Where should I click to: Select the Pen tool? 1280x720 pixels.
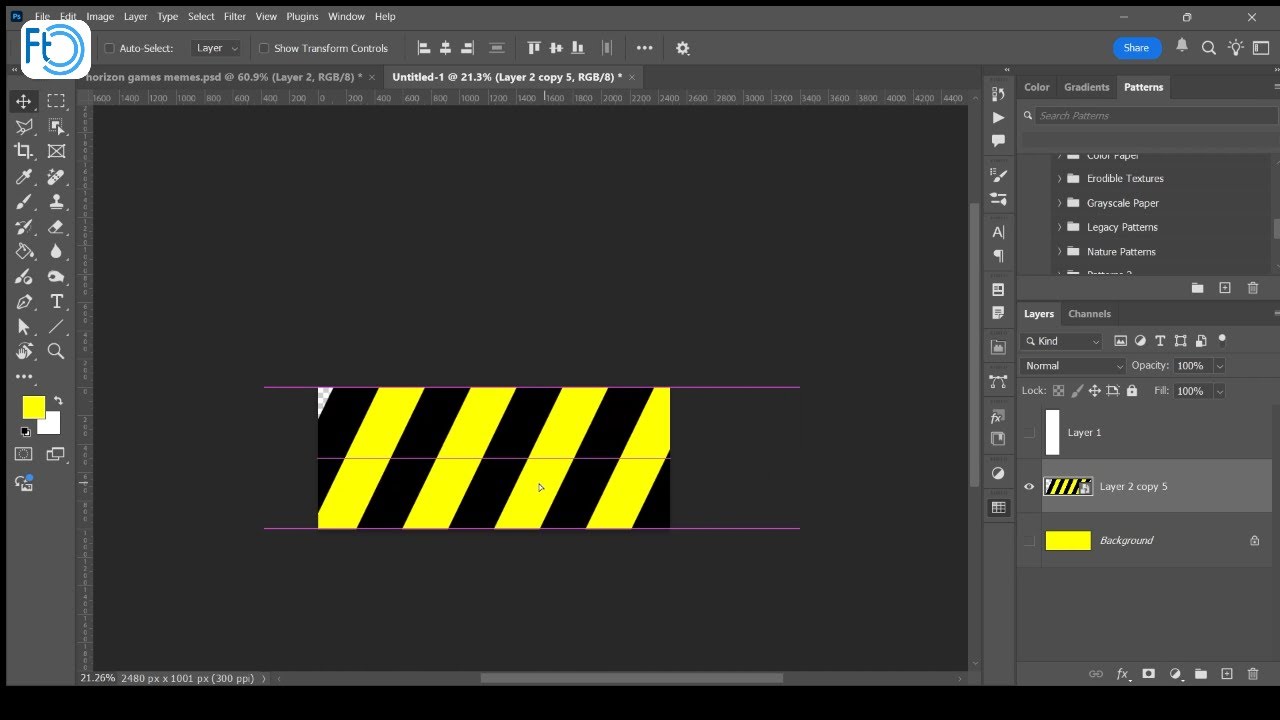[x=23, y=301]
